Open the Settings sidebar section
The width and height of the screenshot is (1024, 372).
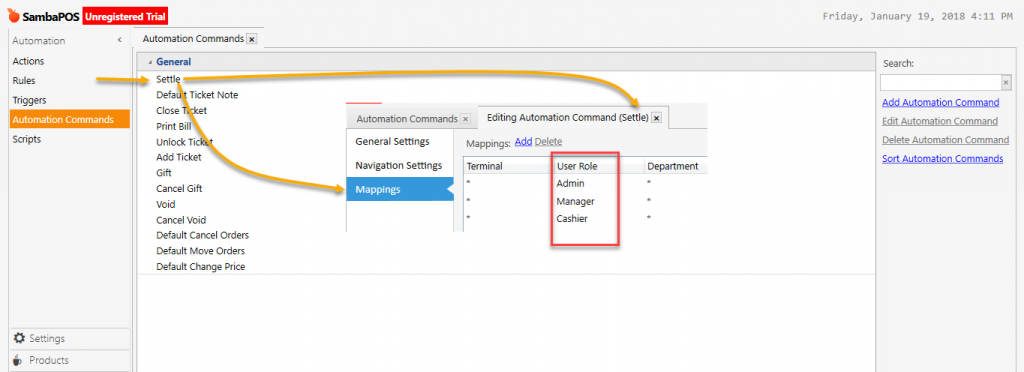[70, 338]
